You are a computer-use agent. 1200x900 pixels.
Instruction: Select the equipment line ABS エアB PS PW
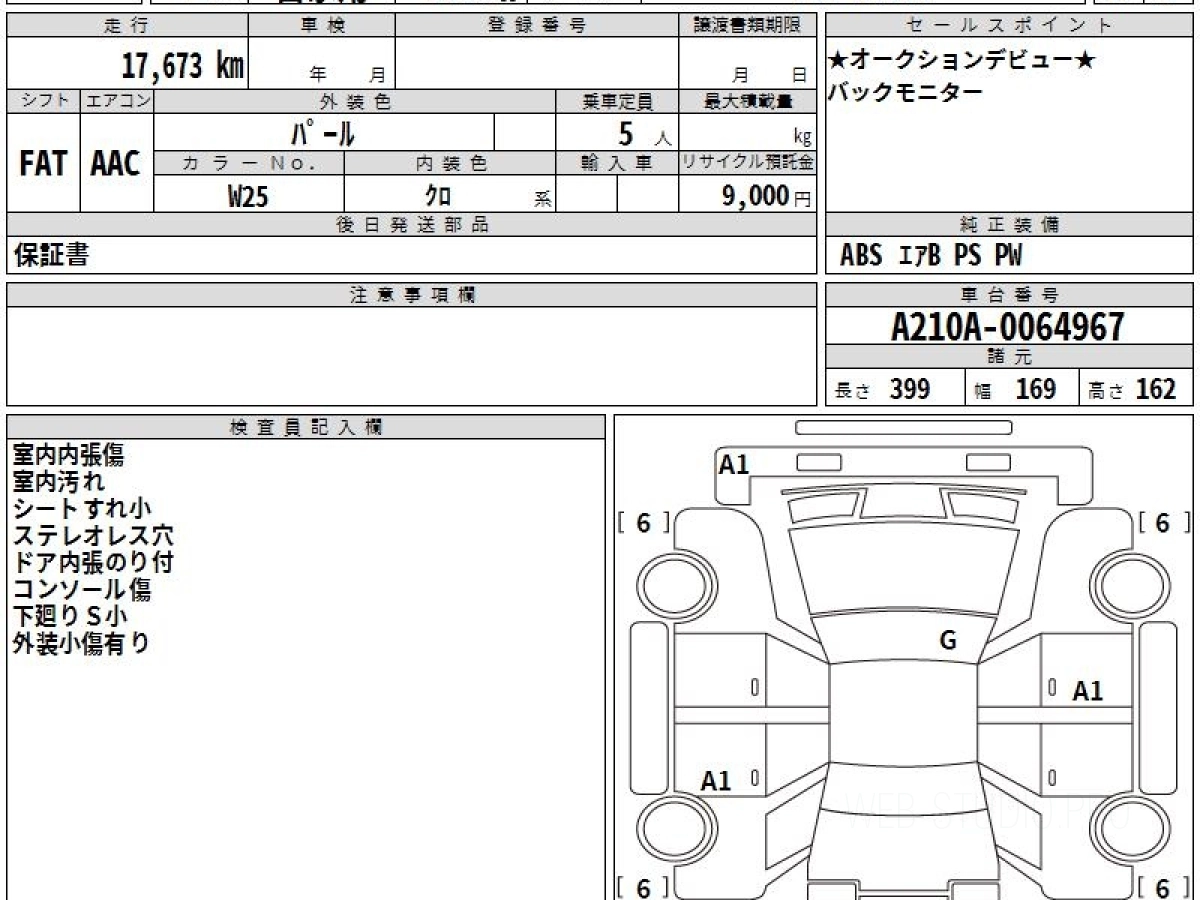pos(931,256)
